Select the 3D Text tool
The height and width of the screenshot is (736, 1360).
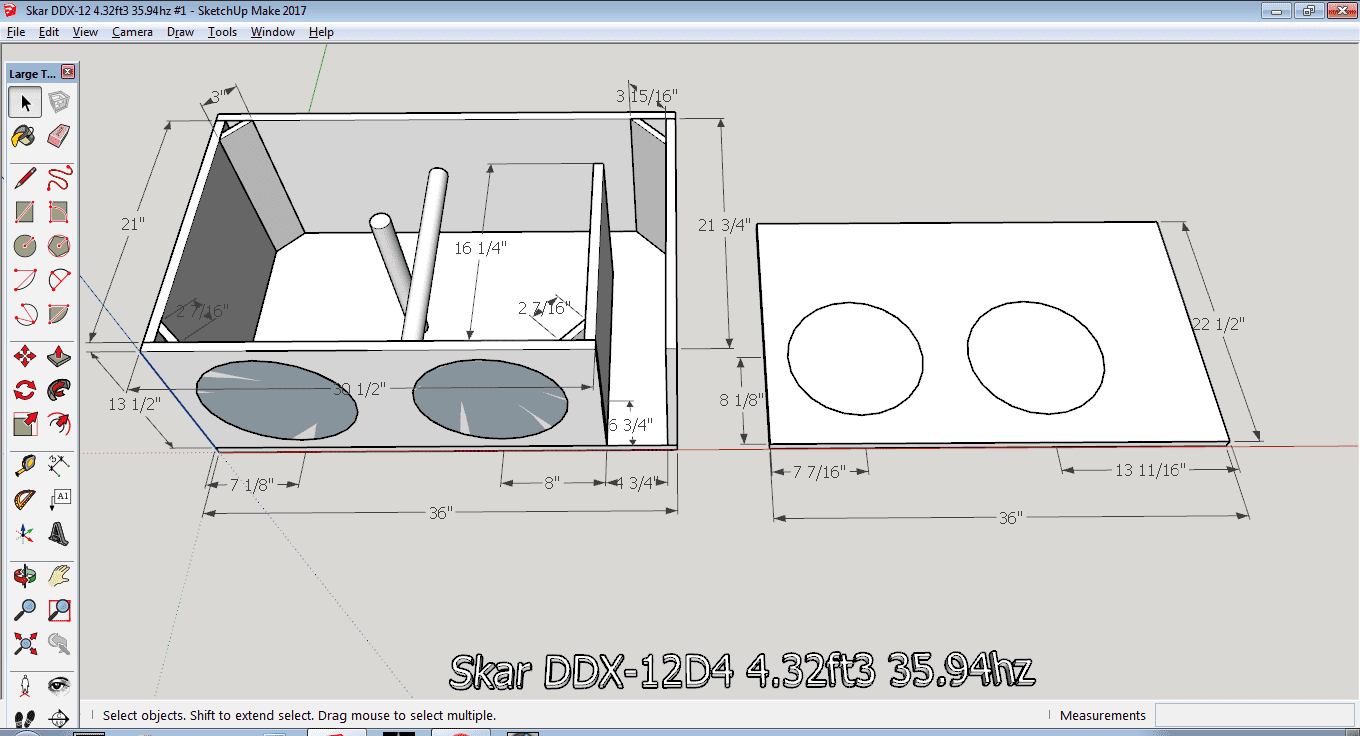click(59, 534)
